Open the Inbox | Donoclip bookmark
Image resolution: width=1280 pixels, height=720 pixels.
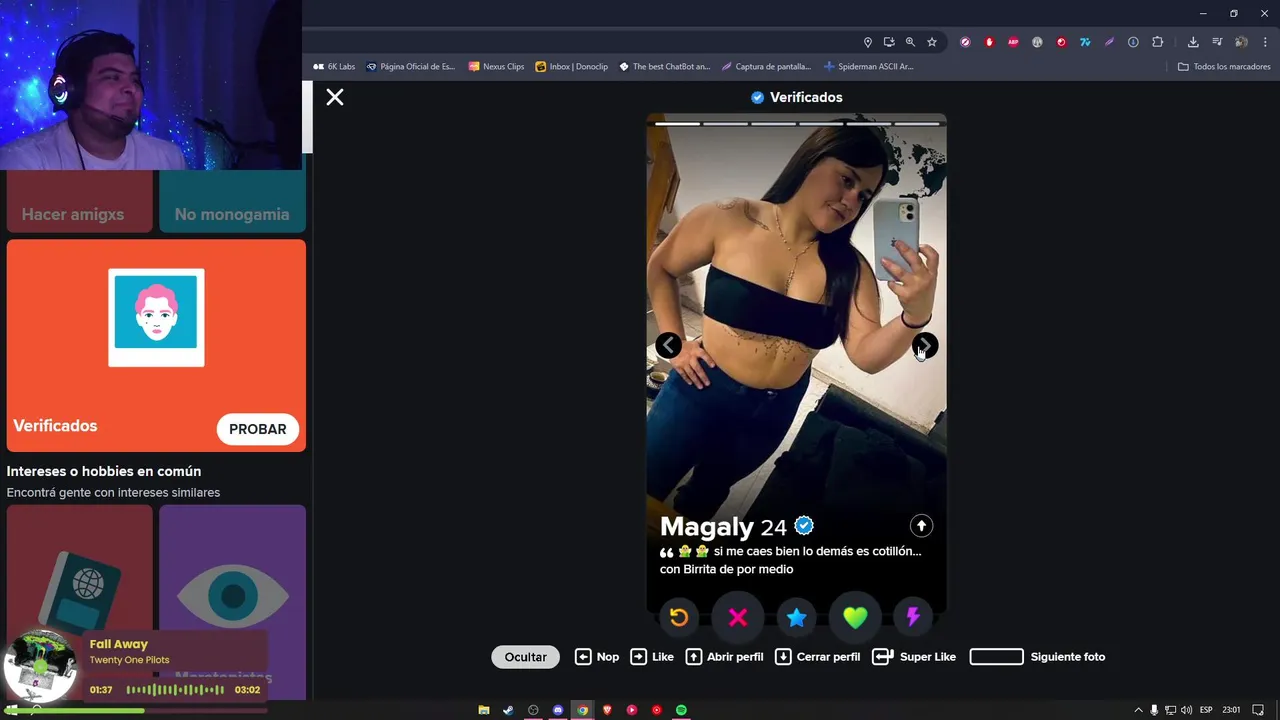click(x=571, y=67)
